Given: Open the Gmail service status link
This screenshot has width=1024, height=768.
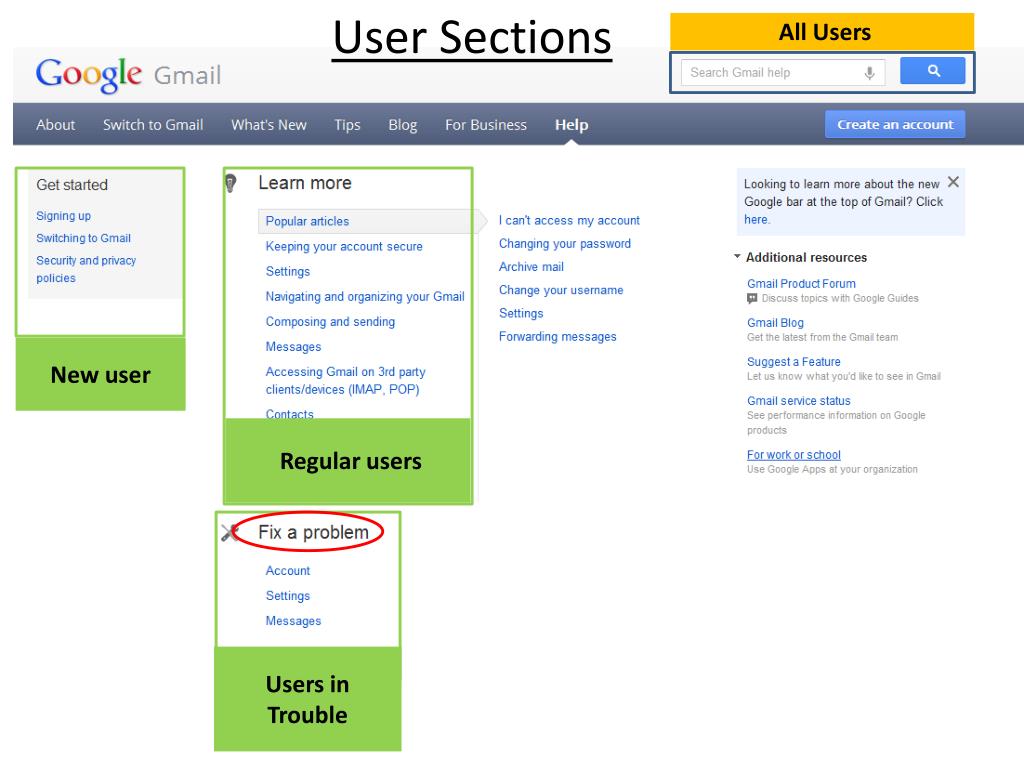Looking at the screenshot, I should pos(799,401).
